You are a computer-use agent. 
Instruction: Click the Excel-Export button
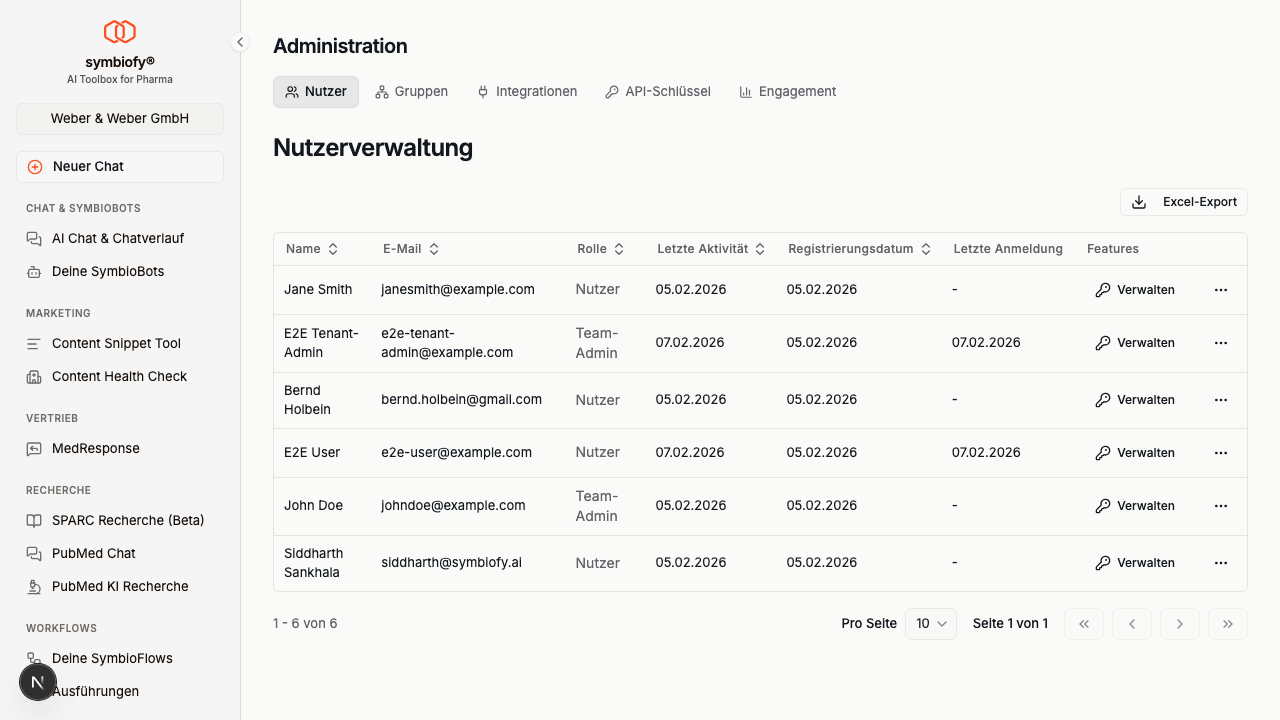click(1184, 201)
